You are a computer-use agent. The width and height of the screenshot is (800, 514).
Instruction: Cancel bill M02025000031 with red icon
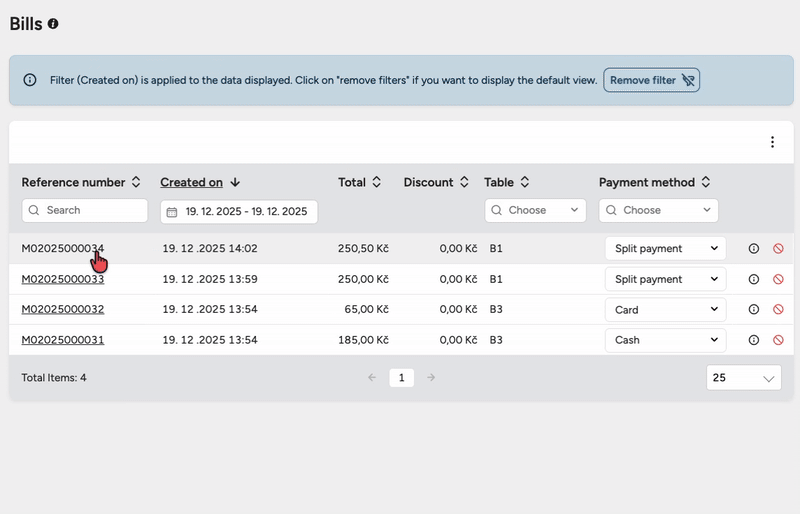[778, 340]
